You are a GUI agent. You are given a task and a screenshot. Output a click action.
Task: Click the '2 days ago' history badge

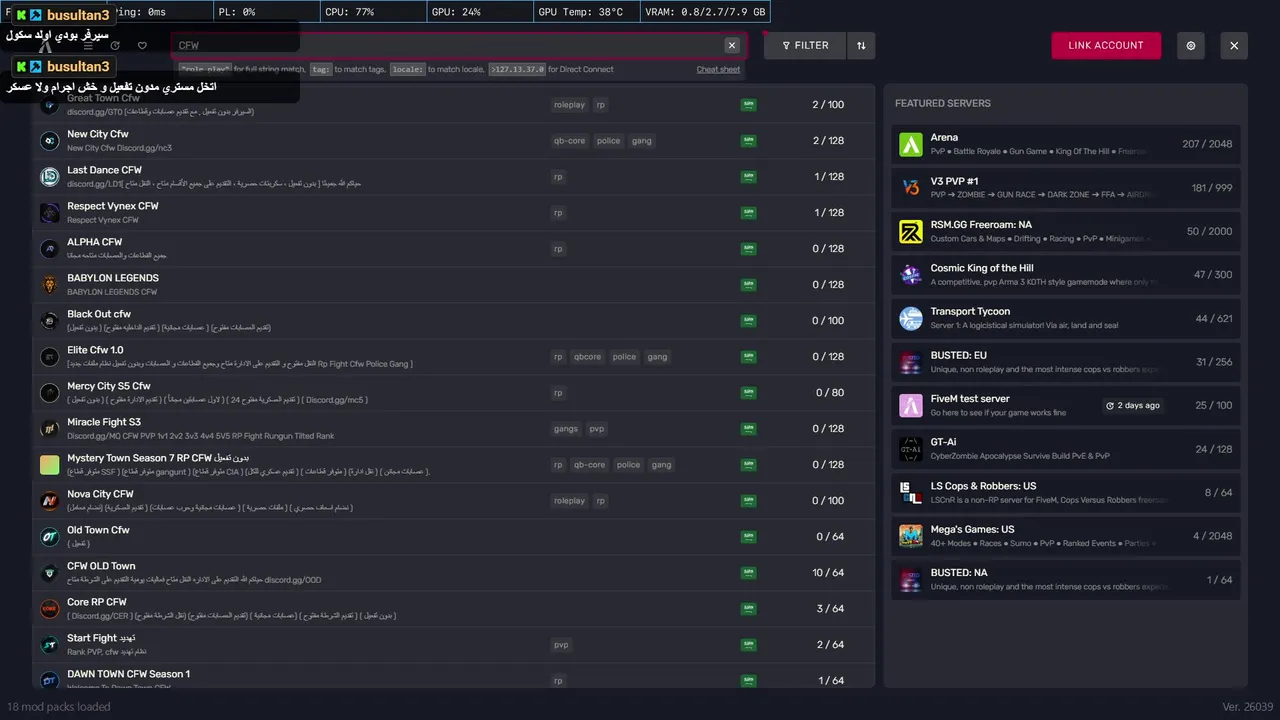(1134, 405)
